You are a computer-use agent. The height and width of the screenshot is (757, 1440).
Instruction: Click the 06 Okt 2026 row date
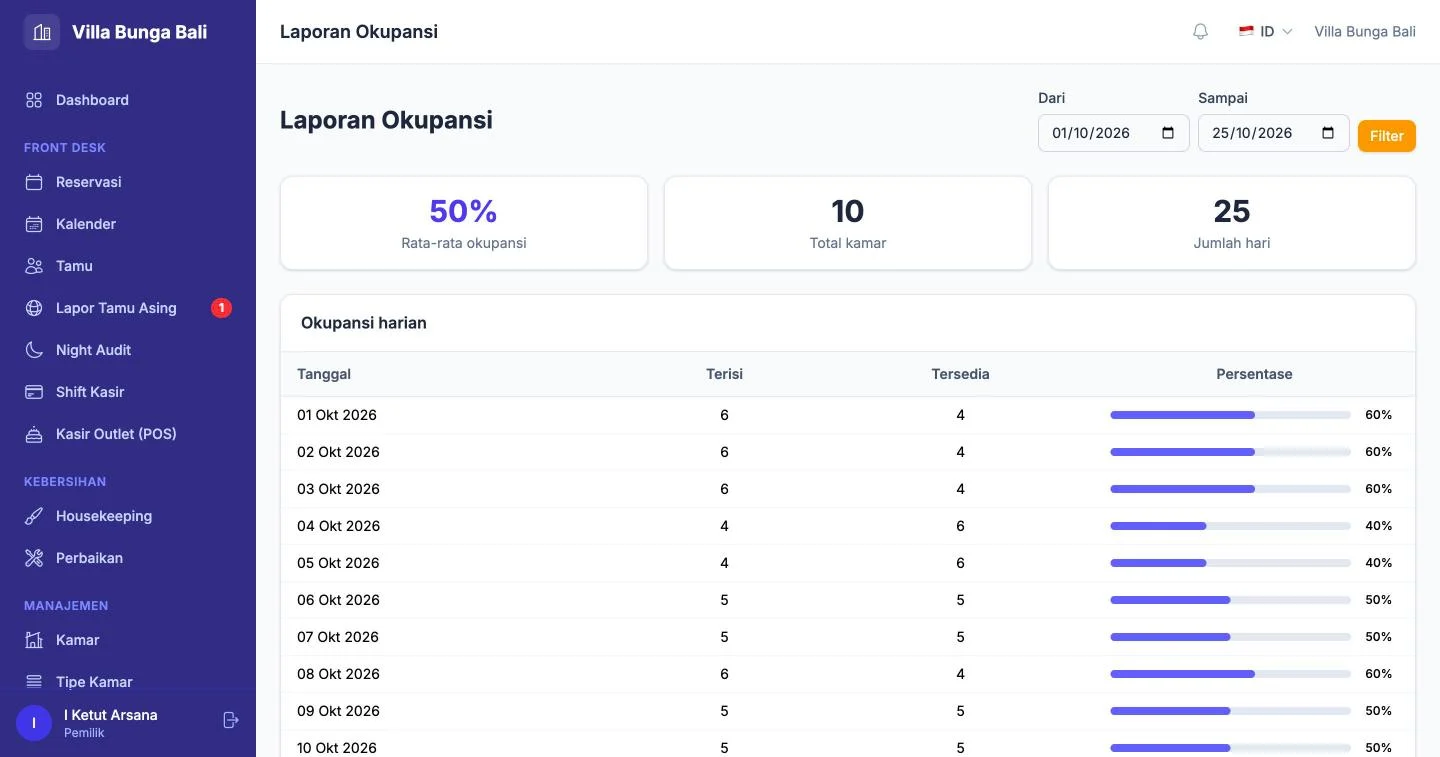pos(338,600)
